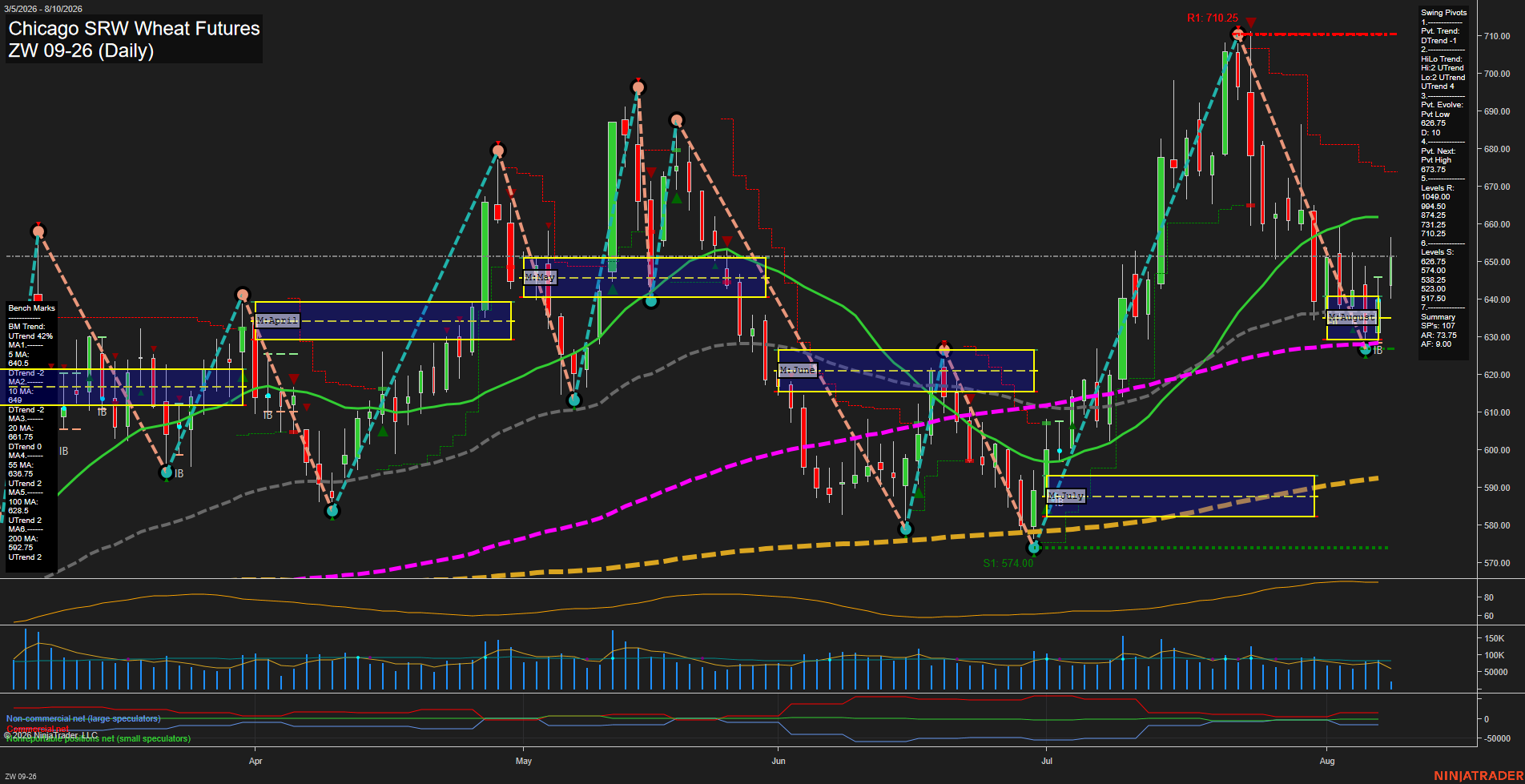Click the 570.00 price axis label
Screen dimensions: 1525x784
(1497, 563)
